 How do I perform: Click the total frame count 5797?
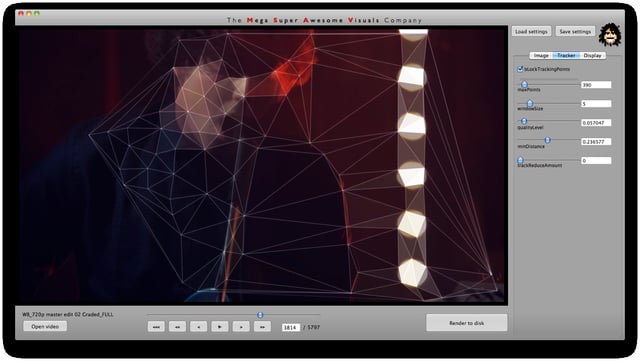[x=313, y=328]
